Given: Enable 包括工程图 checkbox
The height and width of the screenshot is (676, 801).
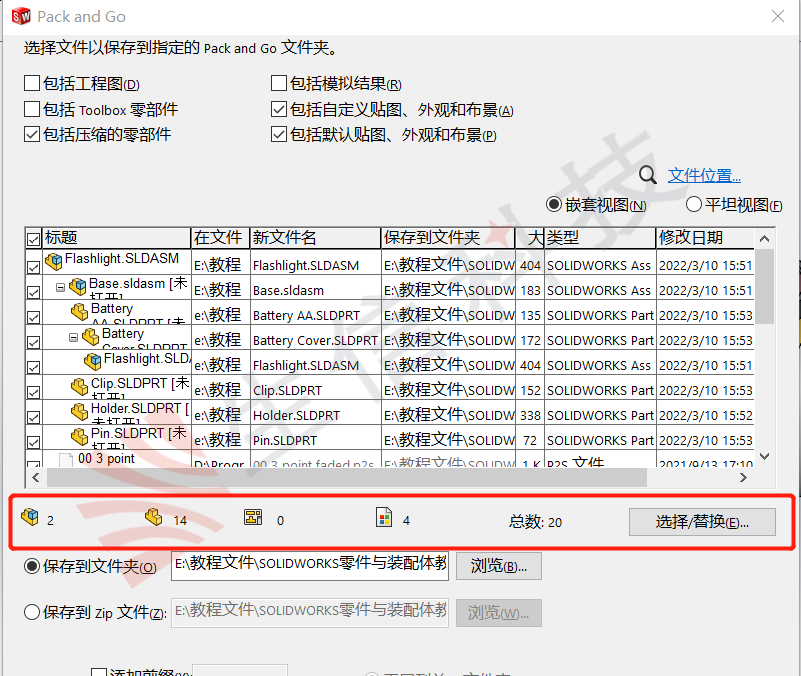Looking at the screenshot, I should (32, 83).
